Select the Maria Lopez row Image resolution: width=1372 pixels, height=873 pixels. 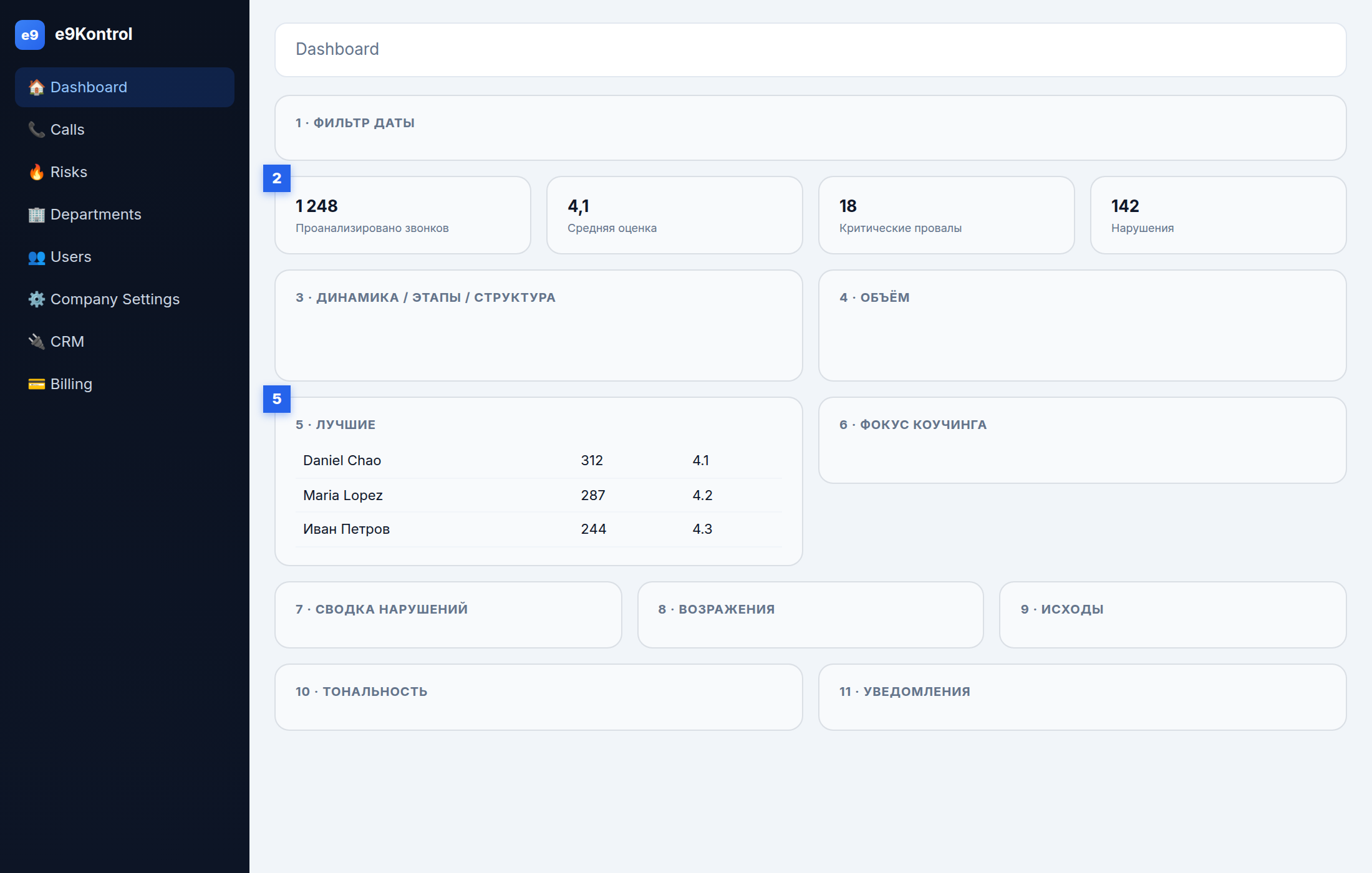tap(539, 495)
